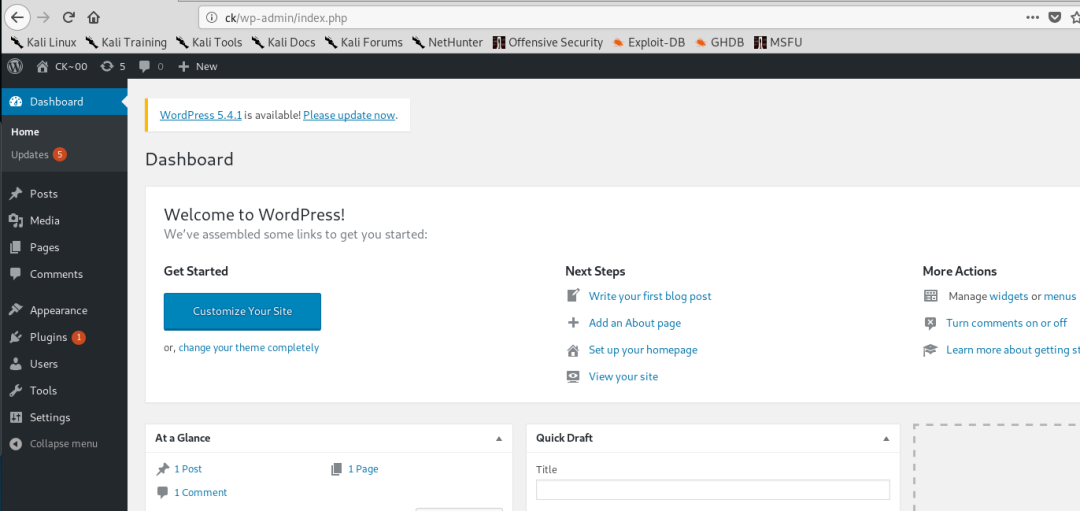Open the site information icon in address bar

[x=212, y=18]
